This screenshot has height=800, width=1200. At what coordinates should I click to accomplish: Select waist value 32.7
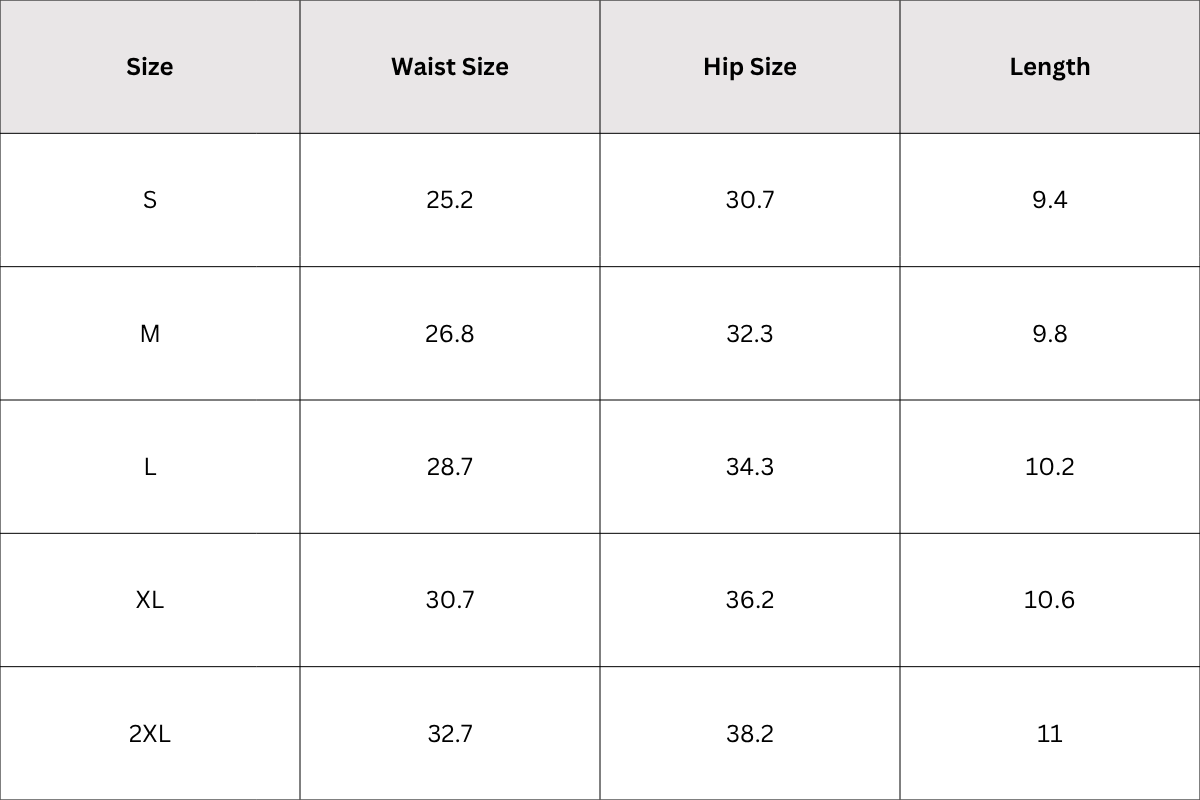(x=450, y=734)
